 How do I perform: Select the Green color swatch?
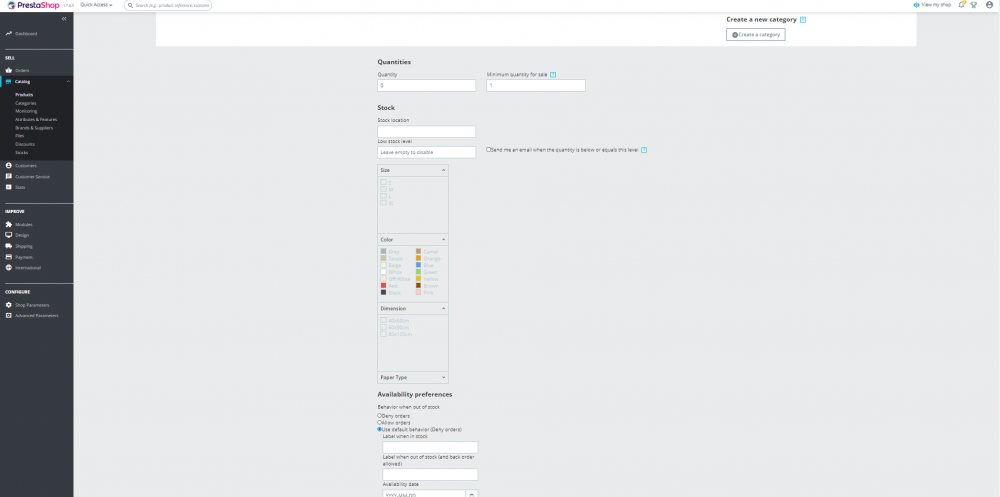tap(419, 272)
